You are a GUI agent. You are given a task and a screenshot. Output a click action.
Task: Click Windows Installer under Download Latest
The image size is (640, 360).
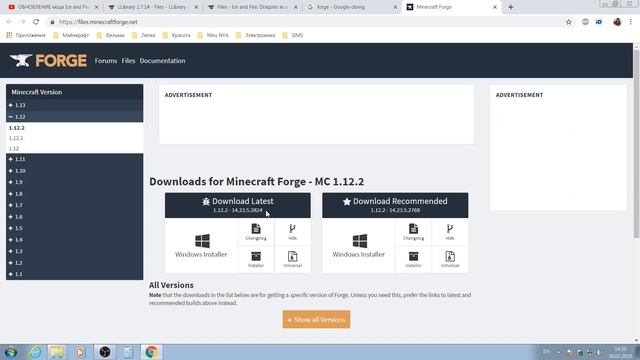201,246
